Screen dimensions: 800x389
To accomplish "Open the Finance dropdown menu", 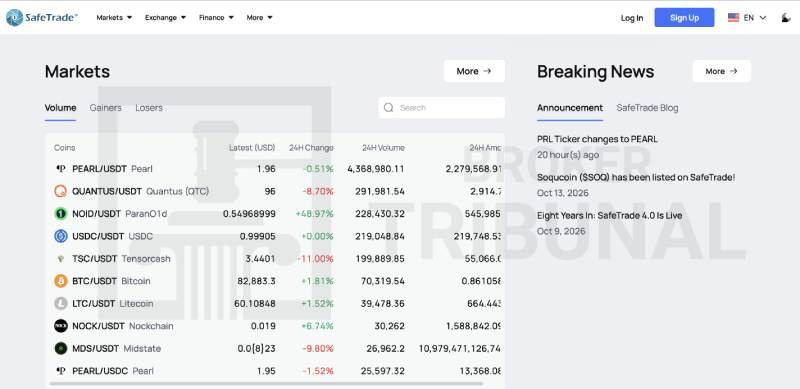I will (216, 17).
